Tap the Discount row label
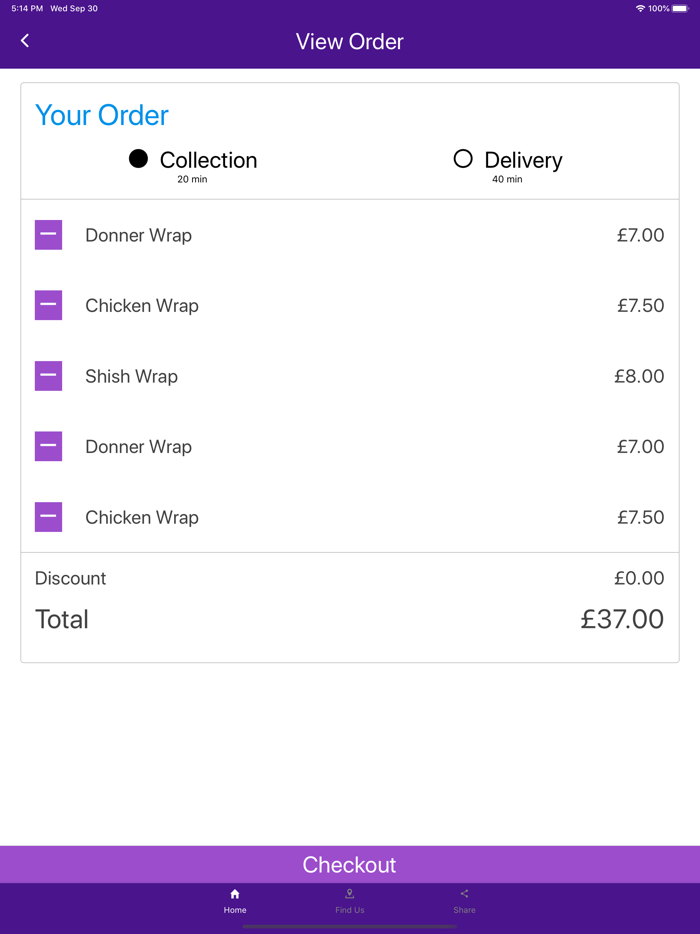700x934 pixels. tap(70, 578)
